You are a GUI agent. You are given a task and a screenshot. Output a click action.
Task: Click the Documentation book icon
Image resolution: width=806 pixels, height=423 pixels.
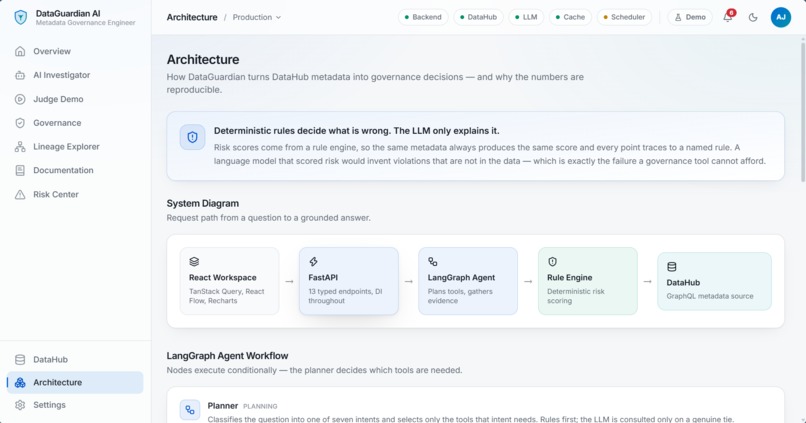(x=20, y=170)
